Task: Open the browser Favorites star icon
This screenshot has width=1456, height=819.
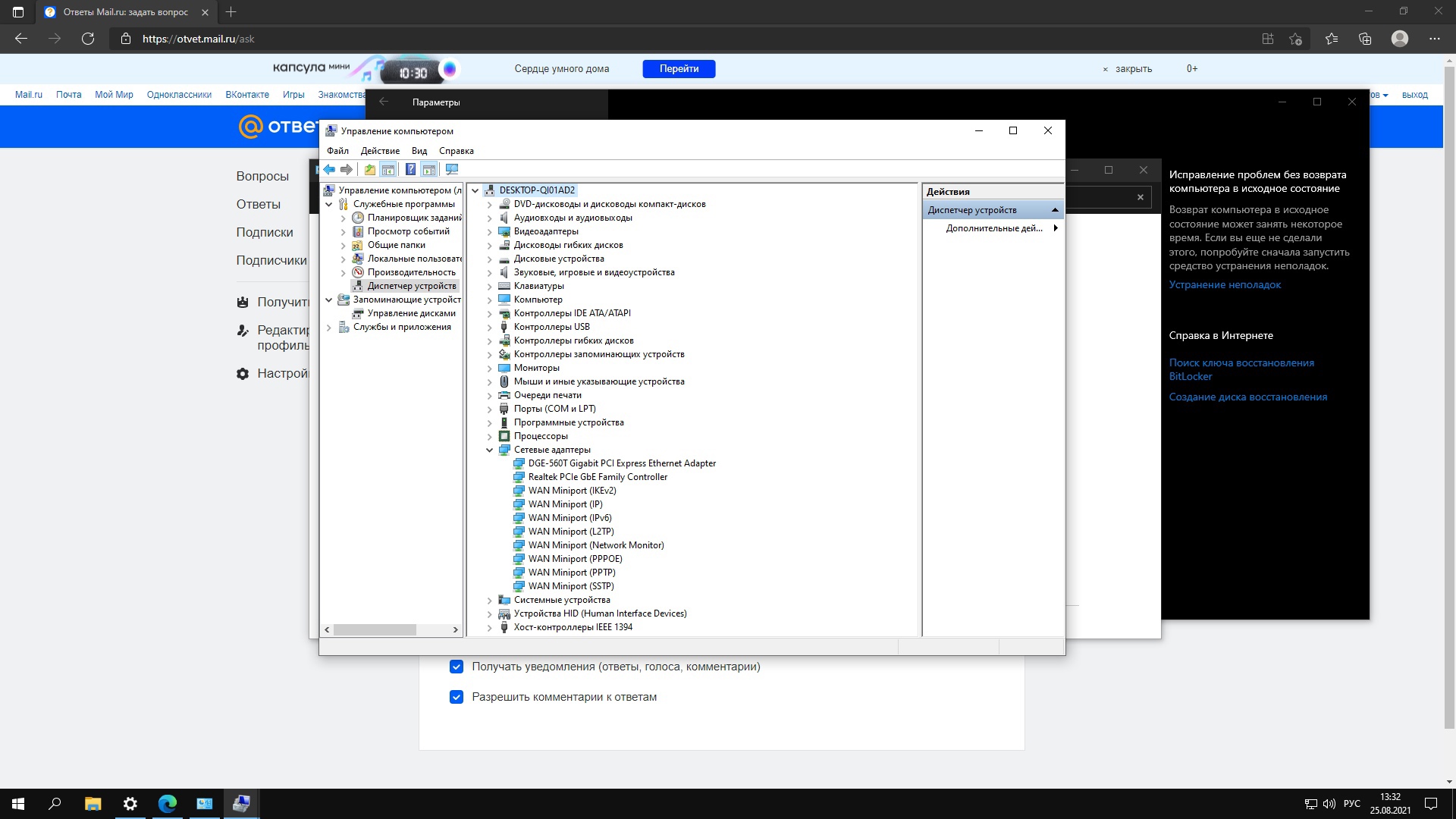Action: click(x=1332, y=39)
